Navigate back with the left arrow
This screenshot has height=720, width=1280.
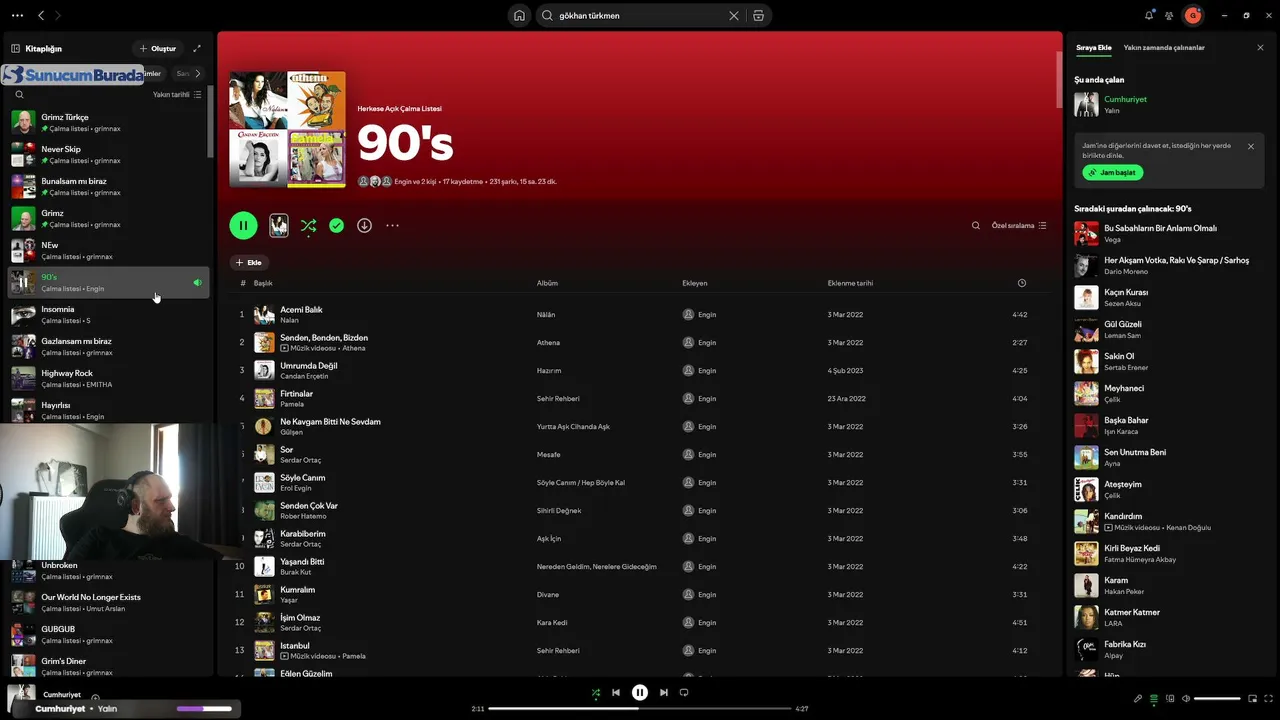[x=41, y=15]
